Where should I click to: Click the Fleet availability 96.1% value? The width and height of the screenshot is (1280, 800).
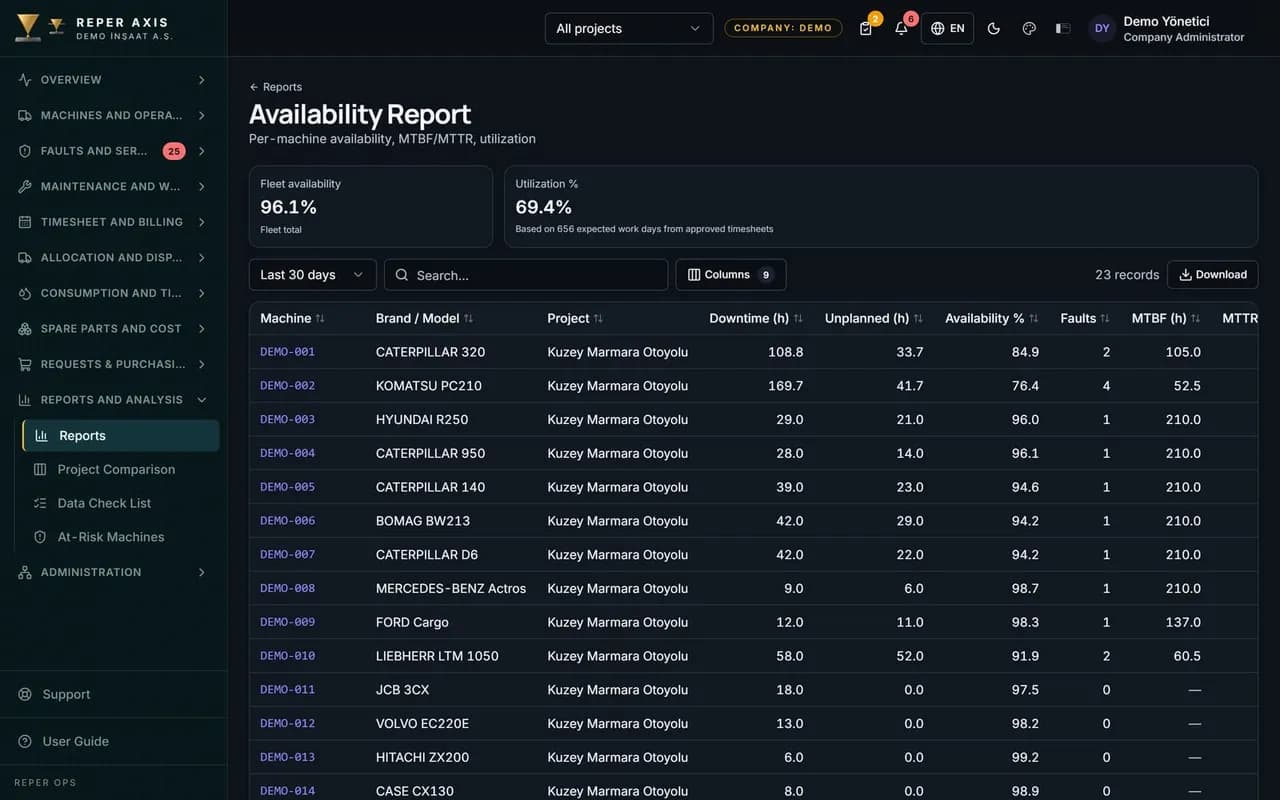tap(288, 207)
